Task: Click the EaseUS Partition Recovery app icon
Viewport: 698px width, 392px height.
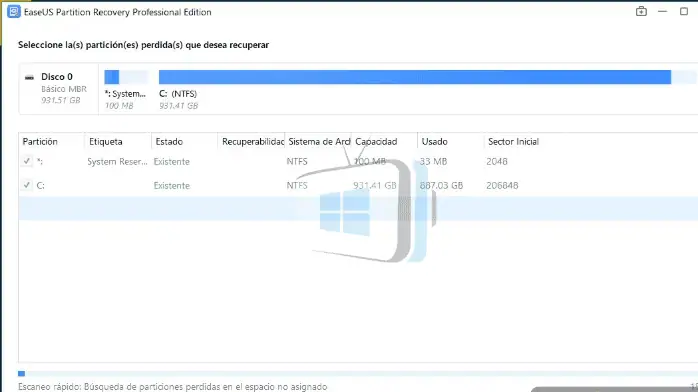Action: click(x=14, y=12)
